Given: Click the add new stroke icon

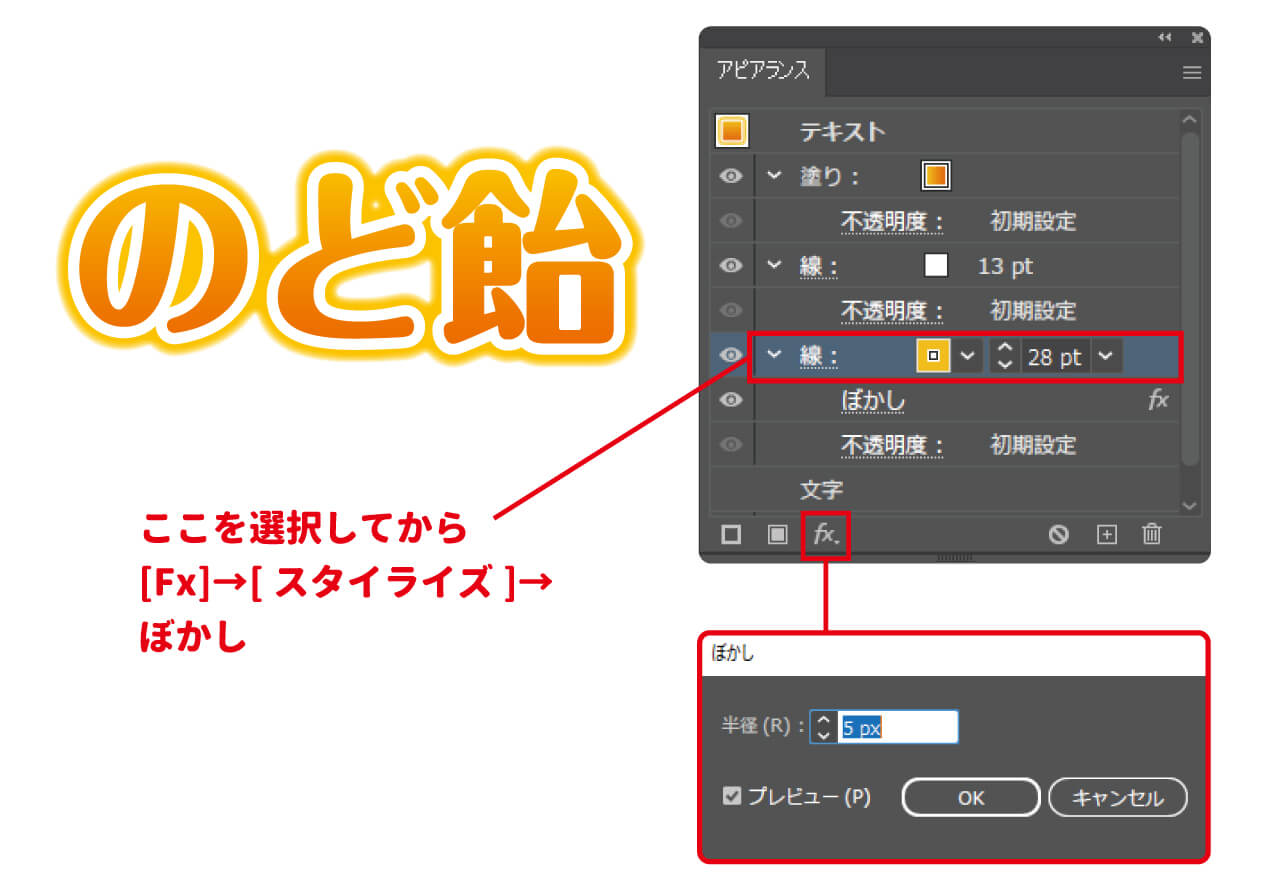Looking at the screenshot, I should (731, 535).
